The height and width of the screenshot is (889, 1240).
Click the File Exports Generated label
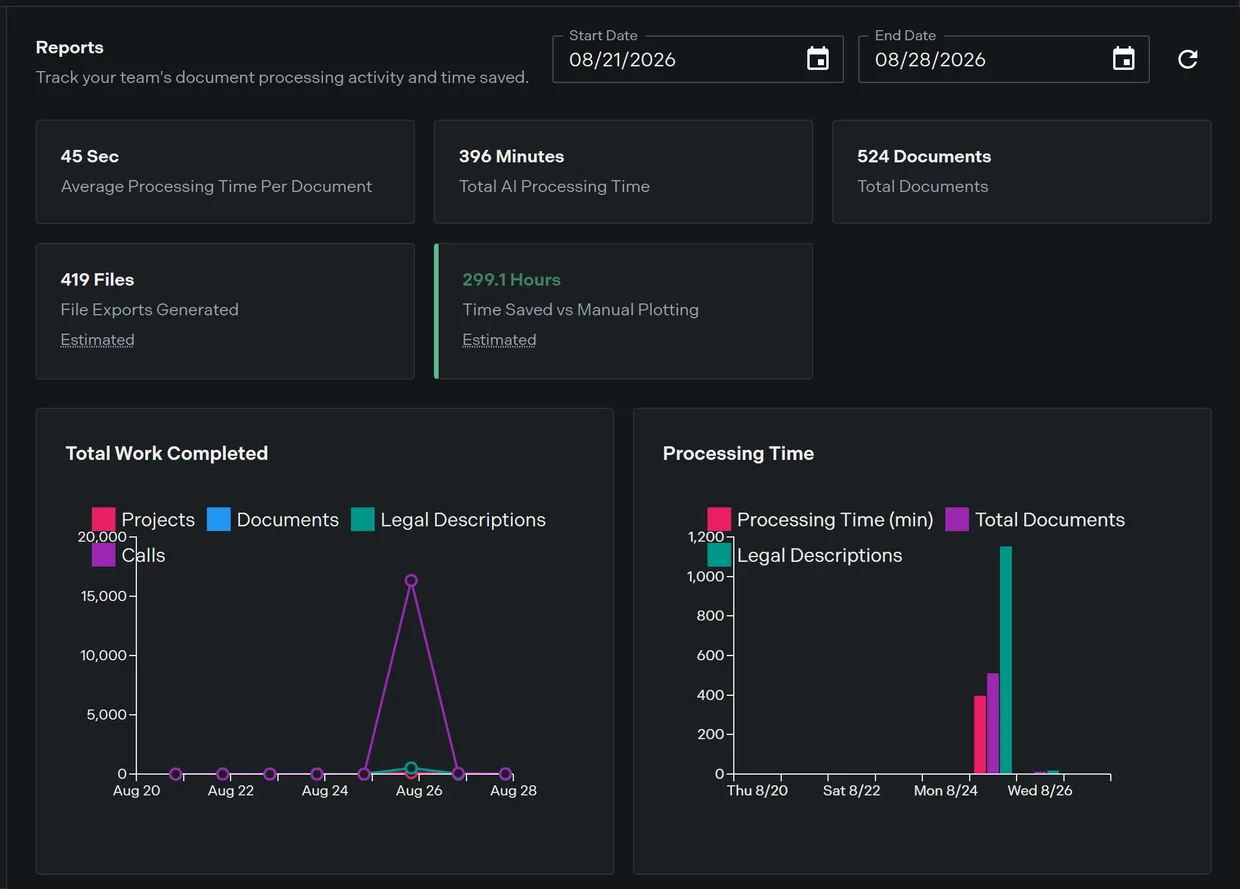pos(150,309)
